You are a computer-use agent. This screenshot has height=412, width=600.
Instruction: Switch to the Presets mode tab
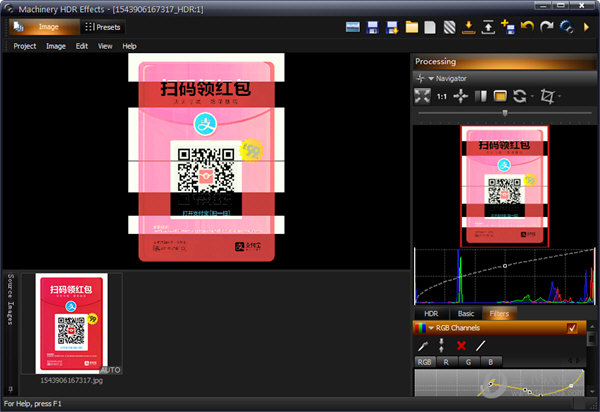103,27
